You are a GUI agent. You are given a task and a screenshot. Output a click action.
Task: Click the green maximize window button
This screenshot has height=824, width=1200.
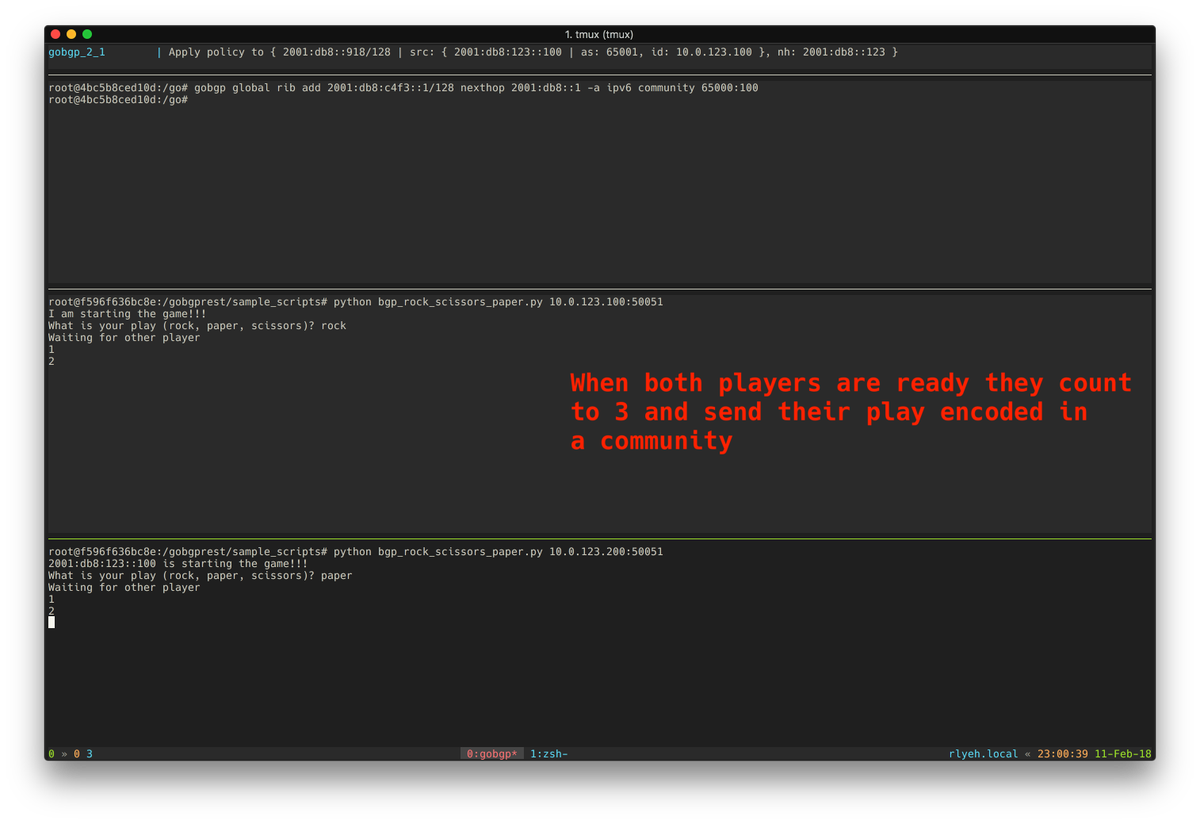87,34
